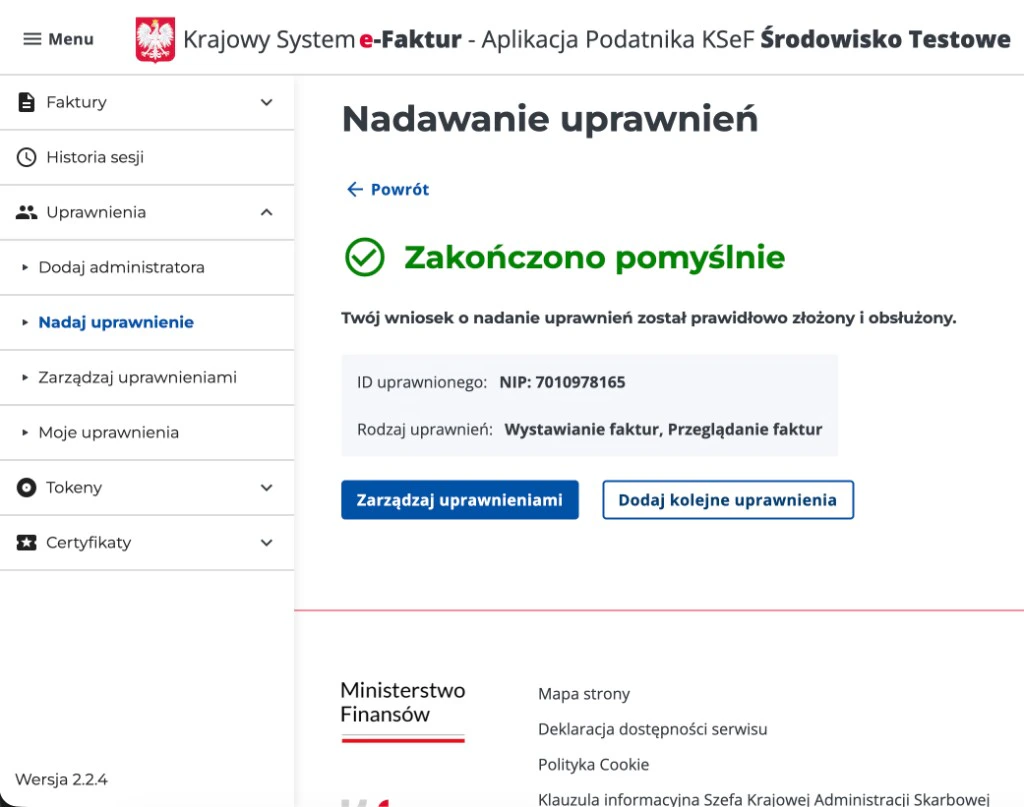Open the Polityka Cookie link
The height and width of the screenshot is (807, 1024).
594,765
